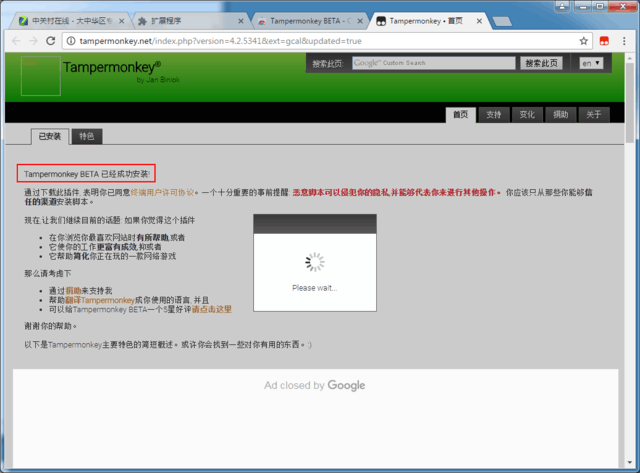Close the 中关村在线 tab
Screen dimensions: 640x473
121,21
